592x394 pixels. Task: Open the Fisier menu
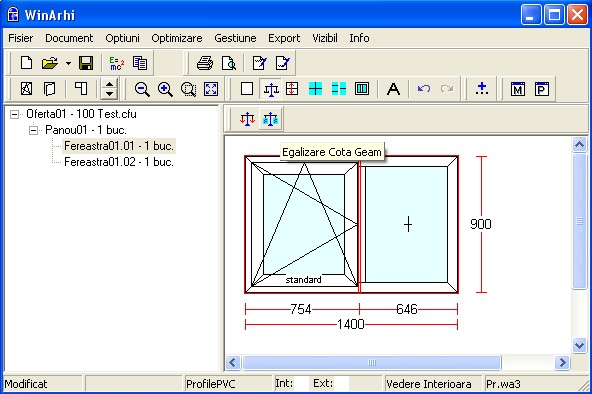click(20, 38)
